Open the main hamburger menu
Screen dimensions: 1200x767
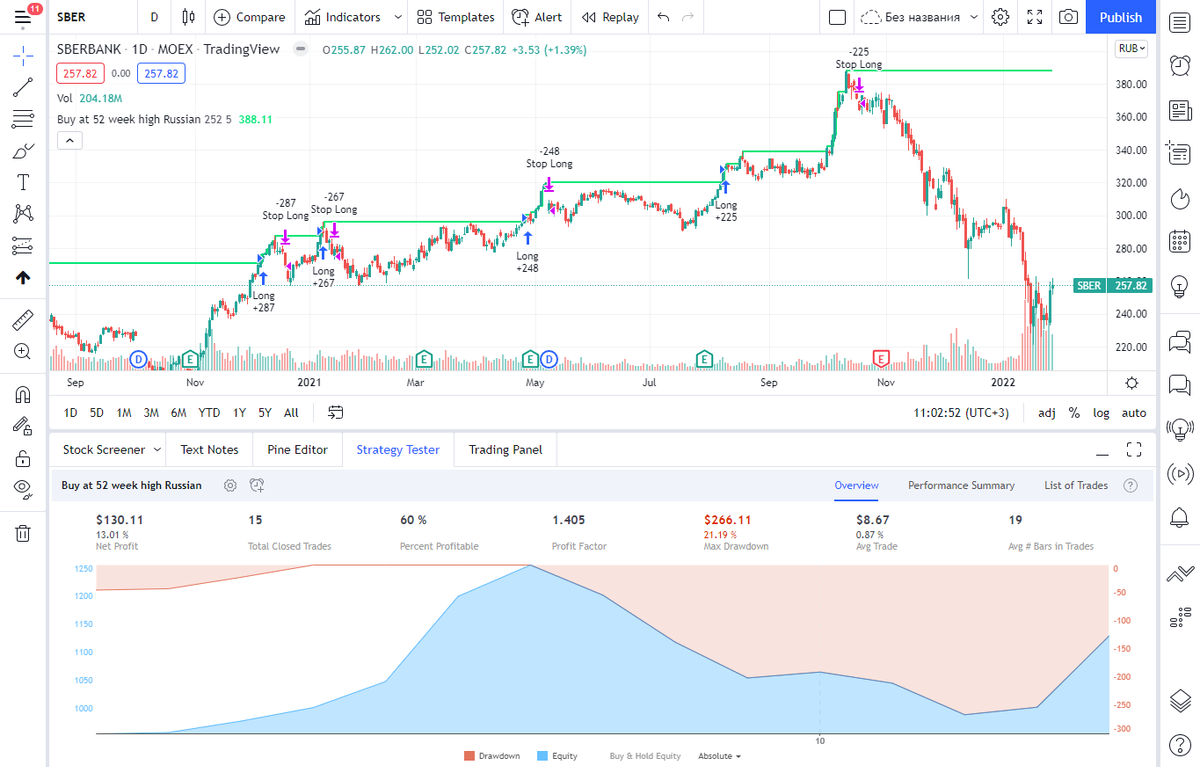tap(22, 17)
